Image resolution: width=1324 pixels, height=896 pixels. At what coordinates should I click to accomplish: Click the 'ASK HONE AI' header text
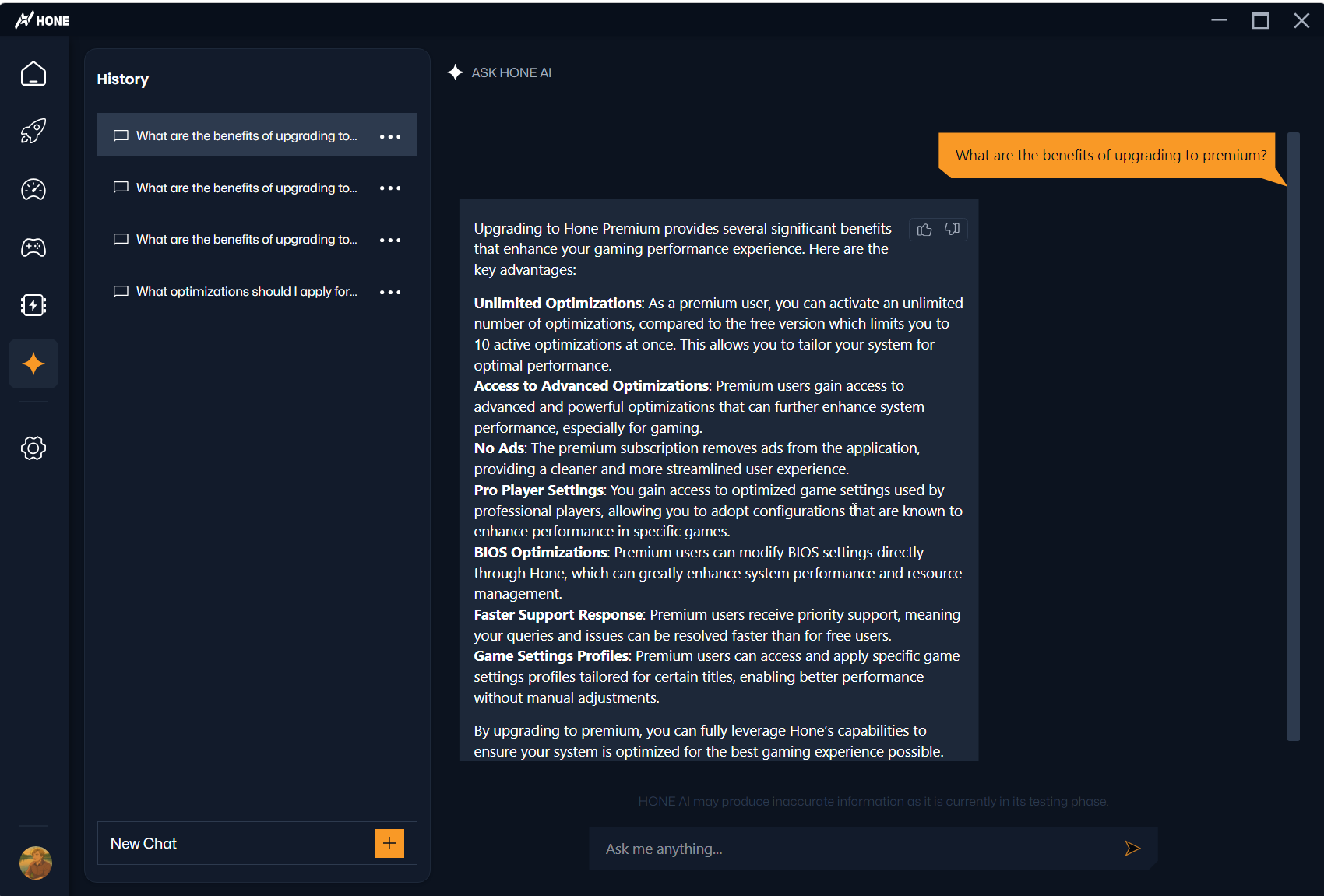[511, 72]
